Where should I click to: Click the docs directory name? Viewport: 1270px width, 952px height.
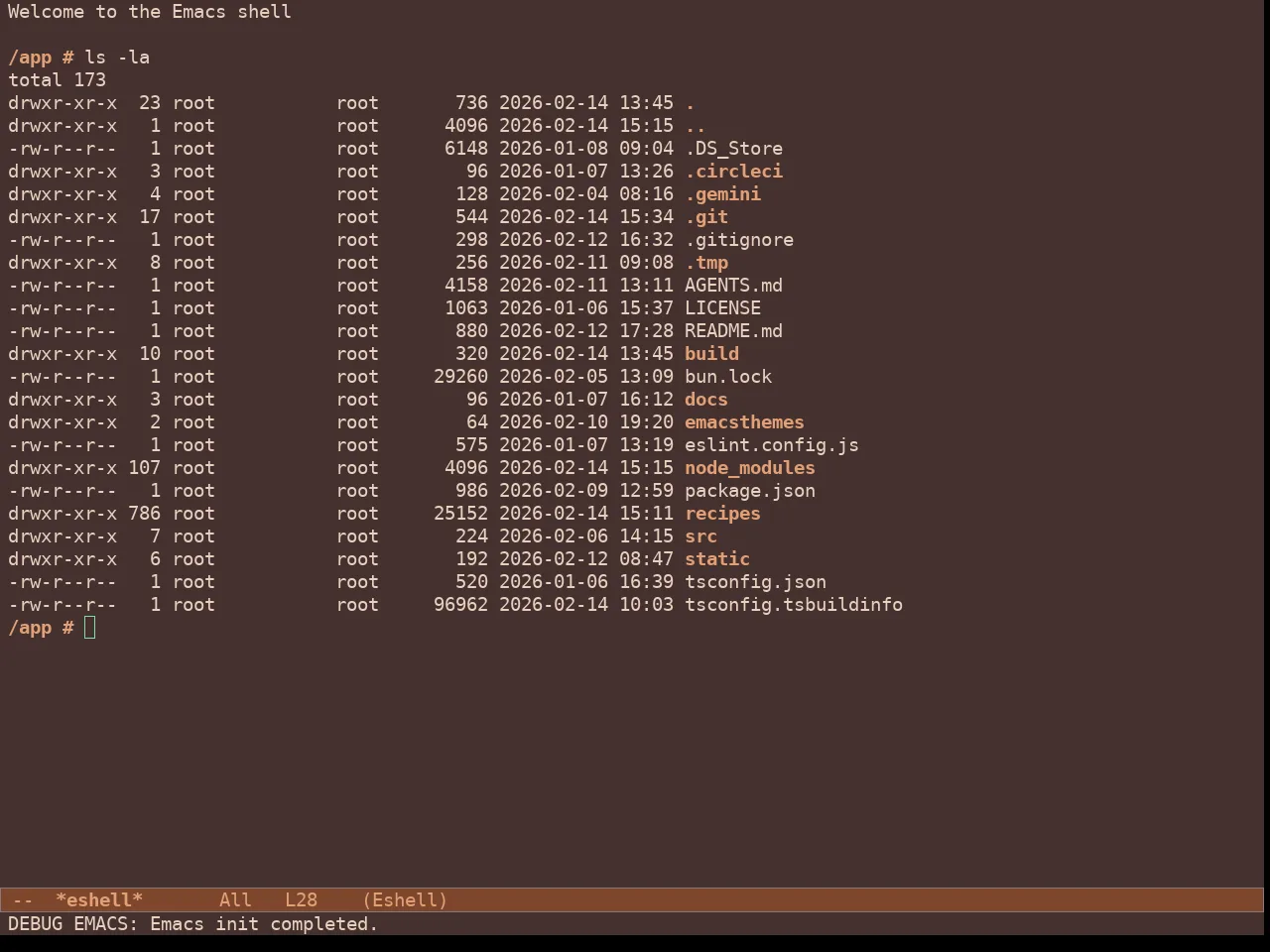706,400
